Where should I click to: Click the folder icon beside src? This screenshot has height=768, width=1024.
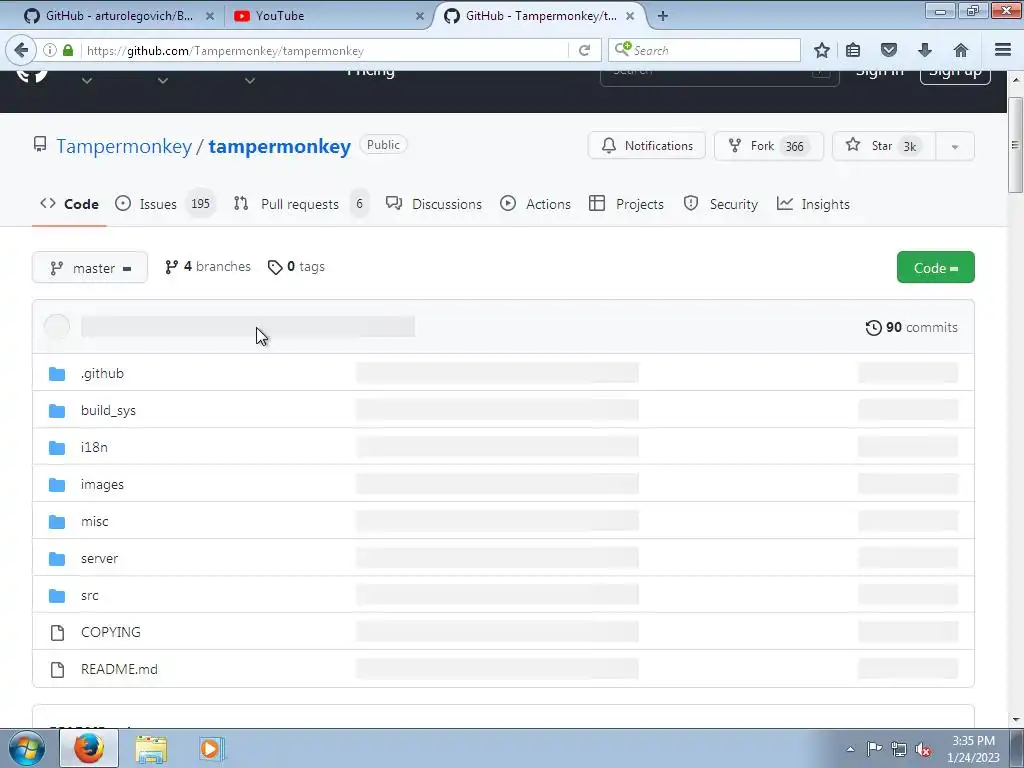coord(57,596)
